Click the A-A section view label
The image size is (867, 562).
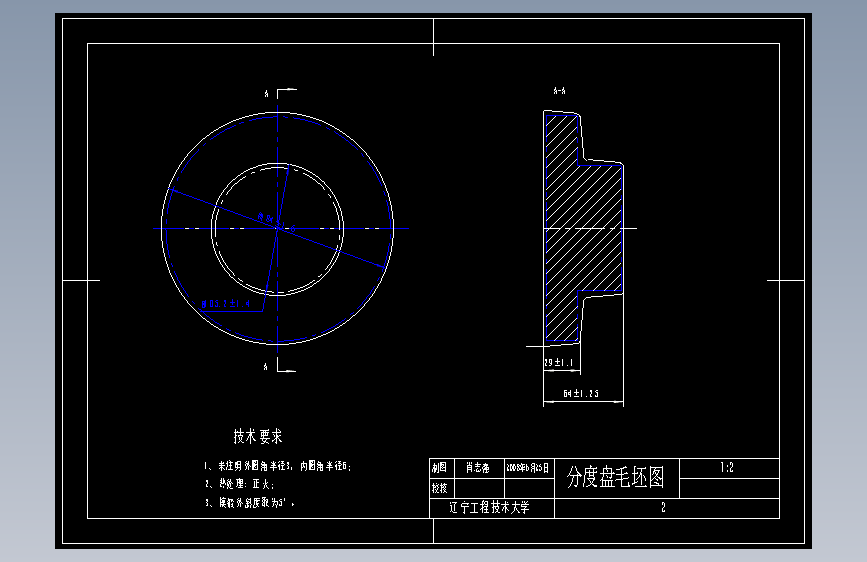click(560, 91)
